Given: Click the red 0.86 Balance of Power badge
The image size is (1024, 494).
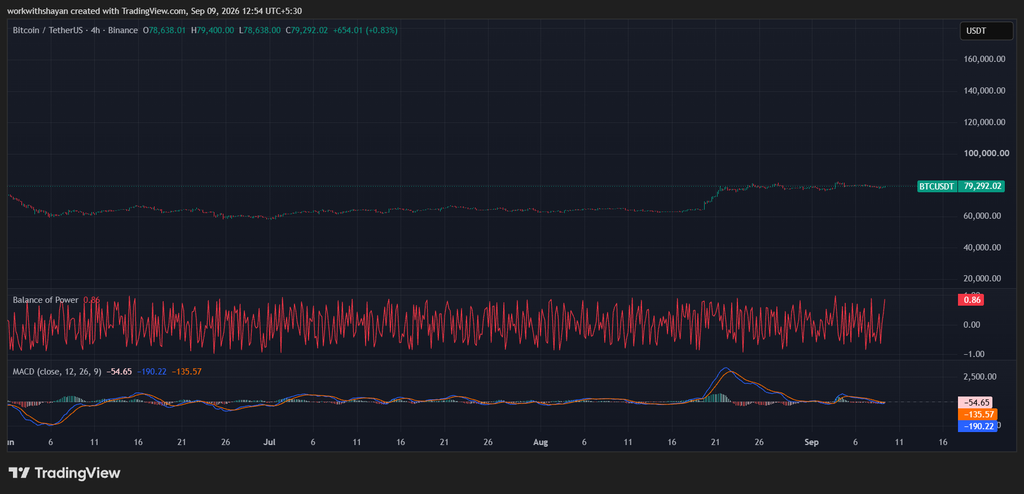Looking at the screenshot, I should 970,300.
